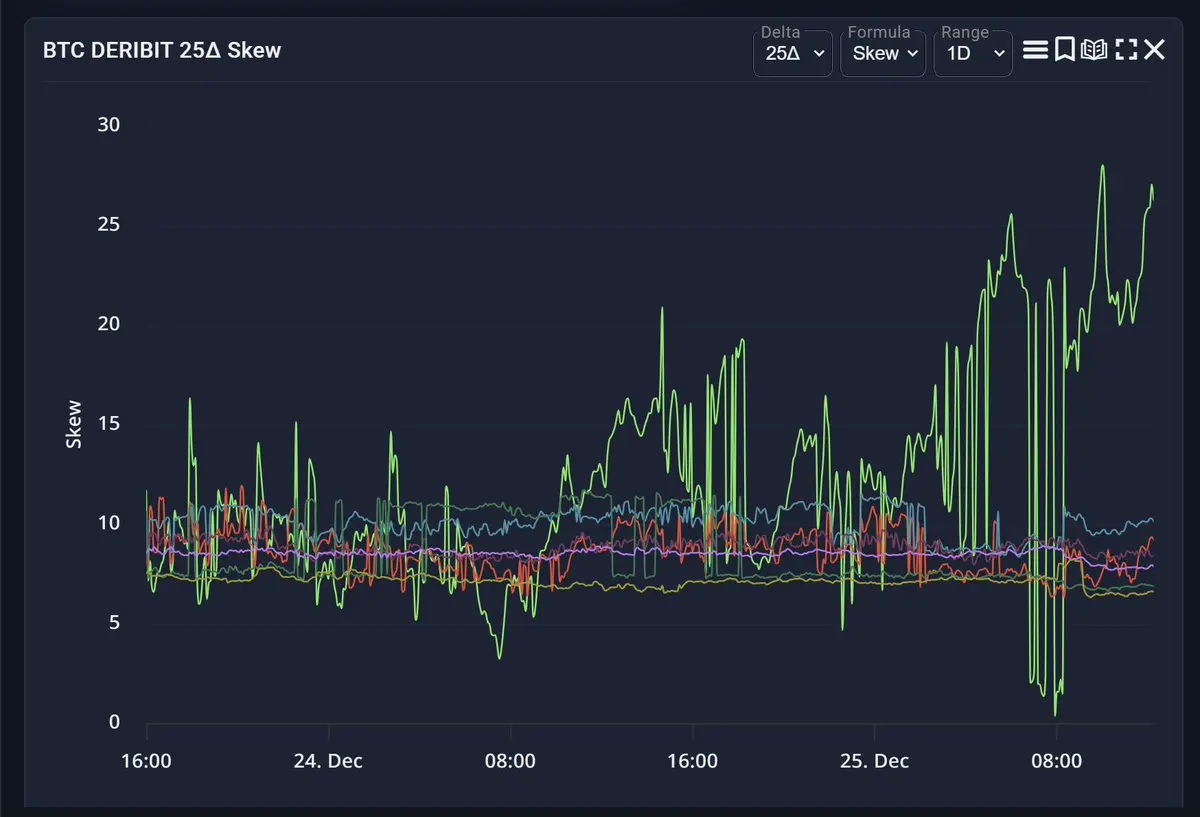Screen dimensions: 1200x817
Task: Click the 08:00 label before 25. Dec
Action: (x=510, y=761)
